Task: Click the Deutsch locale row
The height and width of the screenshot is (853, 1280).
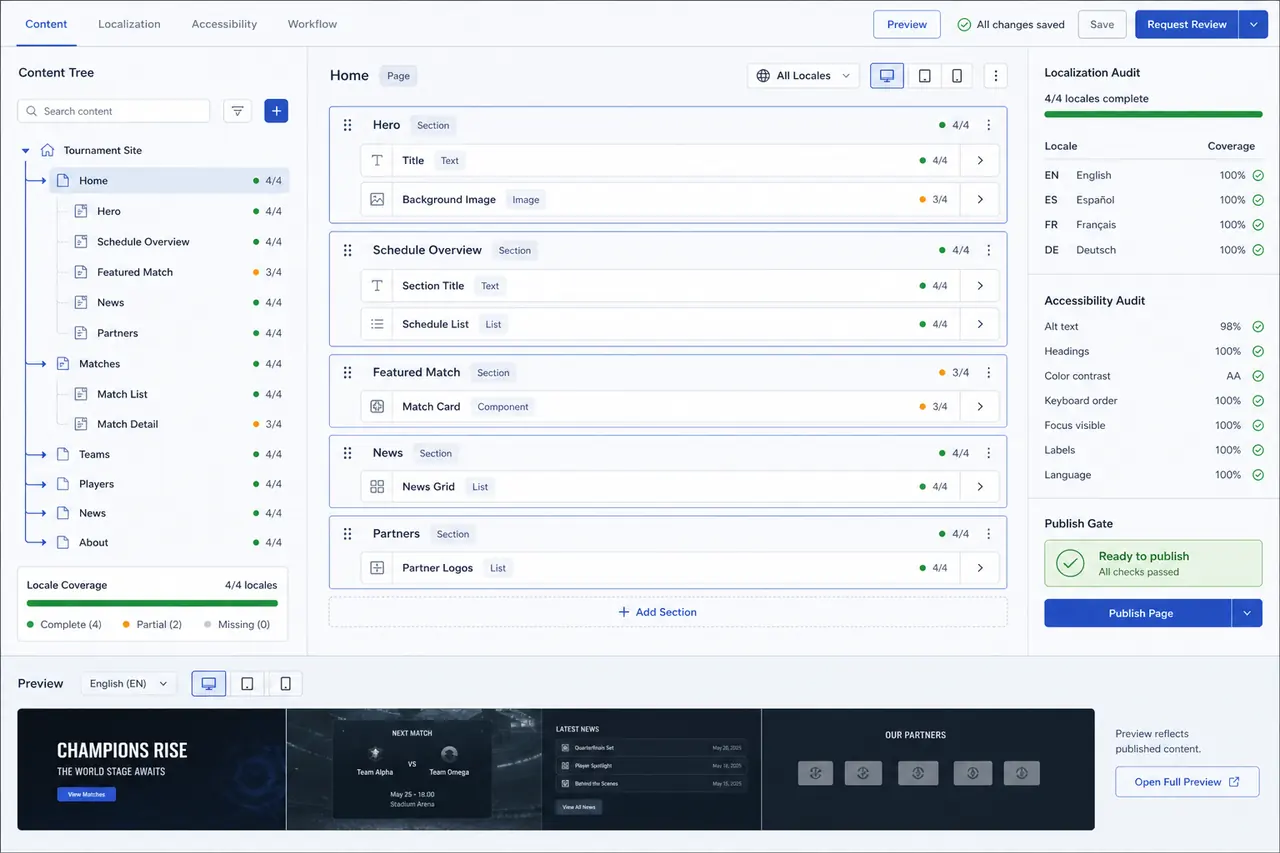Action: click(x=1153, y=250)
